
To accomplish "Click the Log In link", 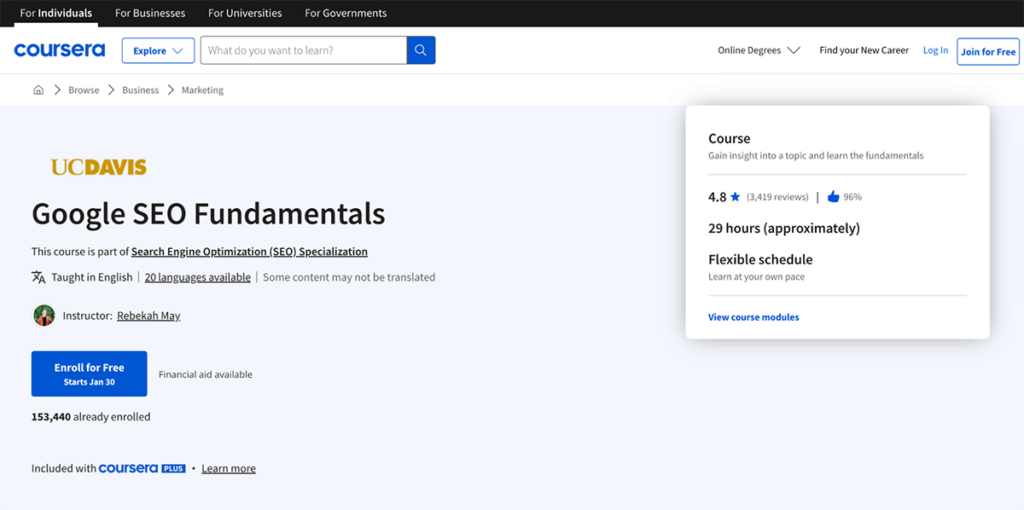I will point(935,50).
